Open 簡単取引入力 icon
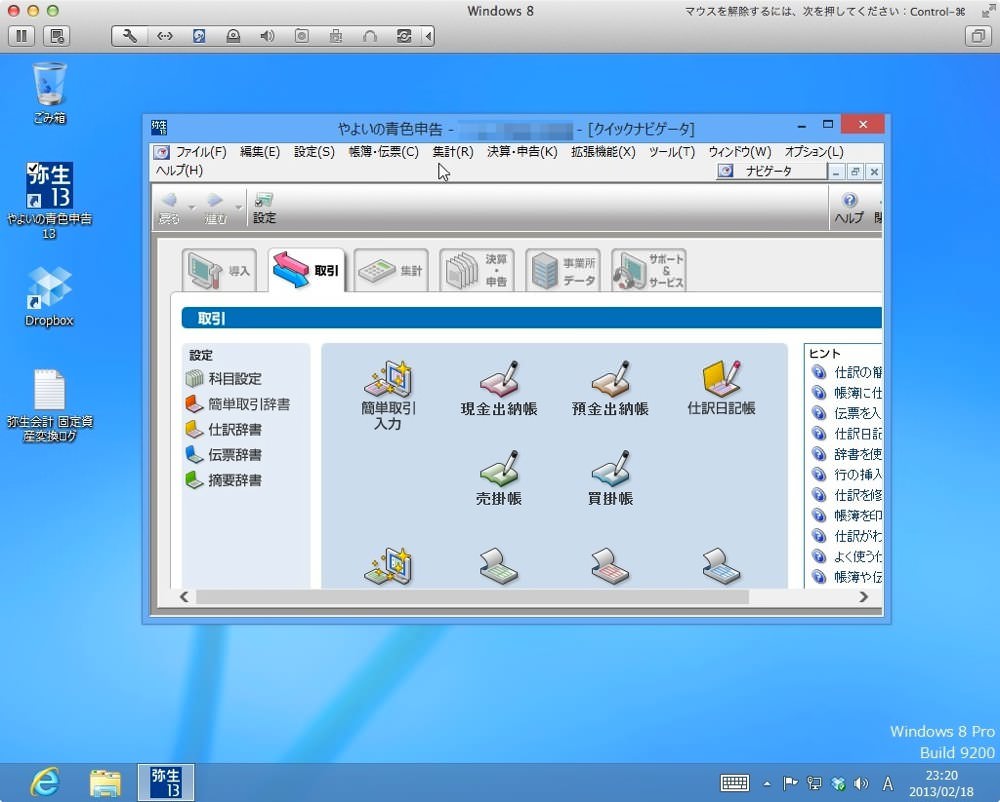The height and width of the screenshot is (802, 1000). pos(388,395)
